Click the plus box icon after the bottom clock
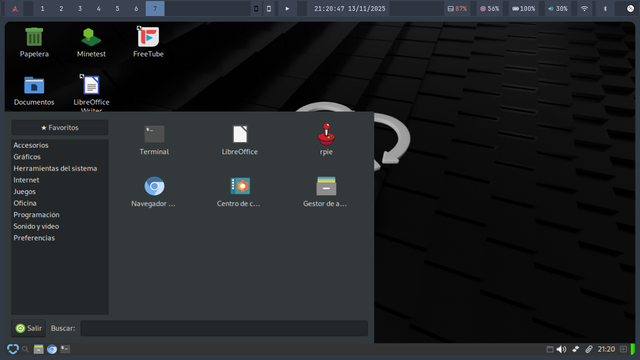Screen dimensions: 640x360 click(623, 349)
